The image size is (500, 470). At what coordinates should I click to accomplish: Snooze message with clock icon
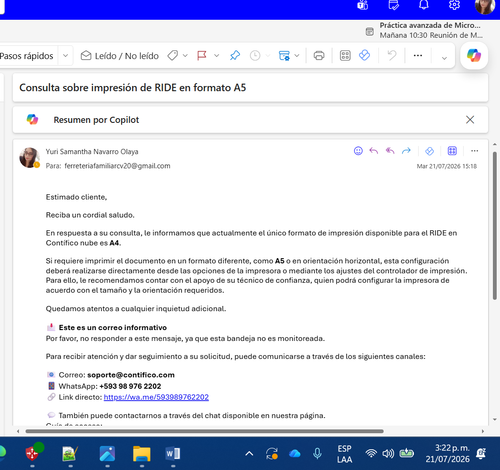pyautogui.click(x=255, y=55)
